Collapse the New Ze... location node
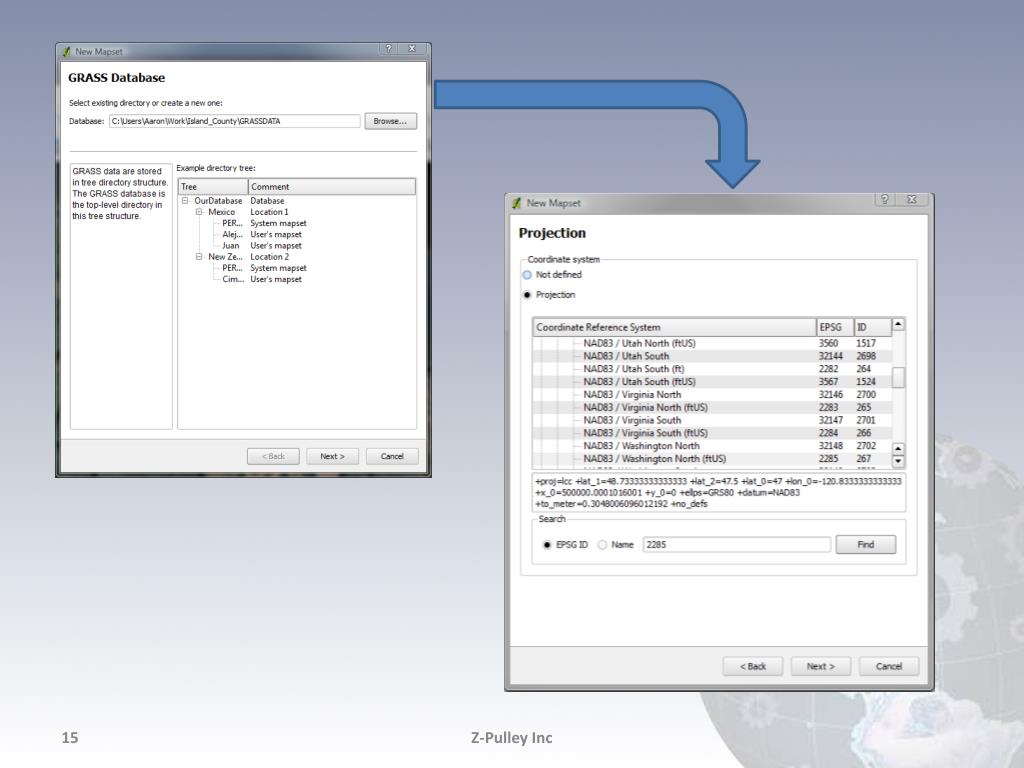 click(199, 257)
